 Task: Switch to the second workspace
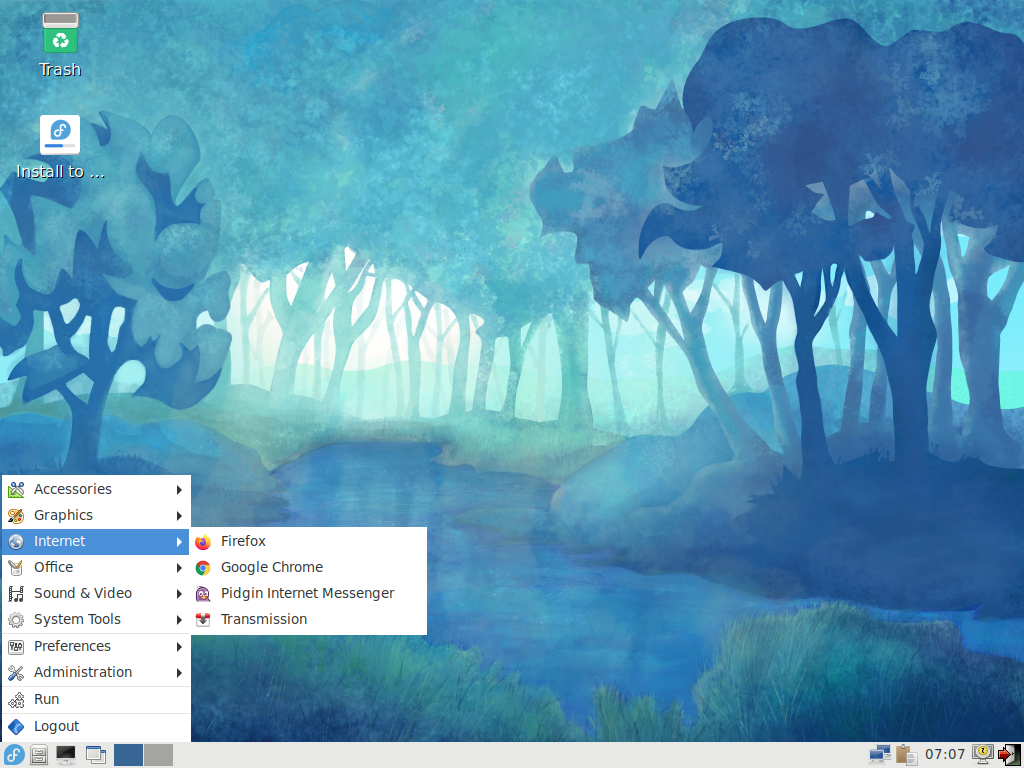[x=159, y=755]
